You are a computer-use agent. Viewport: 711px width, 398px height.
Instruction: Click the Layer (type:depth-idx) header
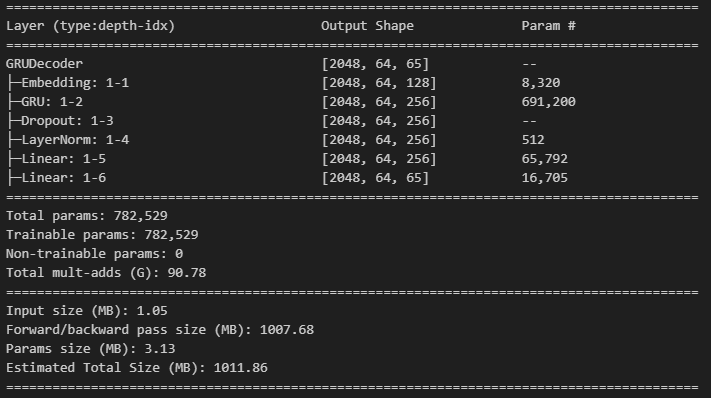(90, 26)
